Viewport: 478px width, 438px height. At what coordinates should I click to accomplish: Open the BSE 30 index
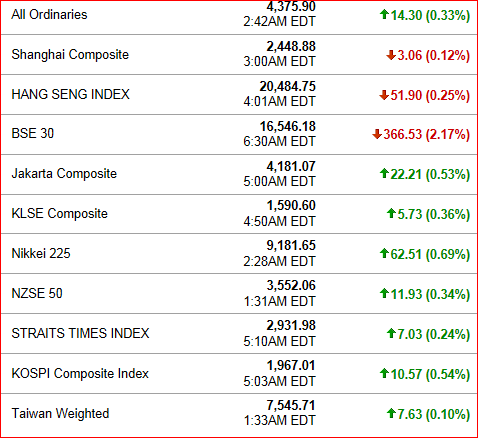click(x=33, y=133)
